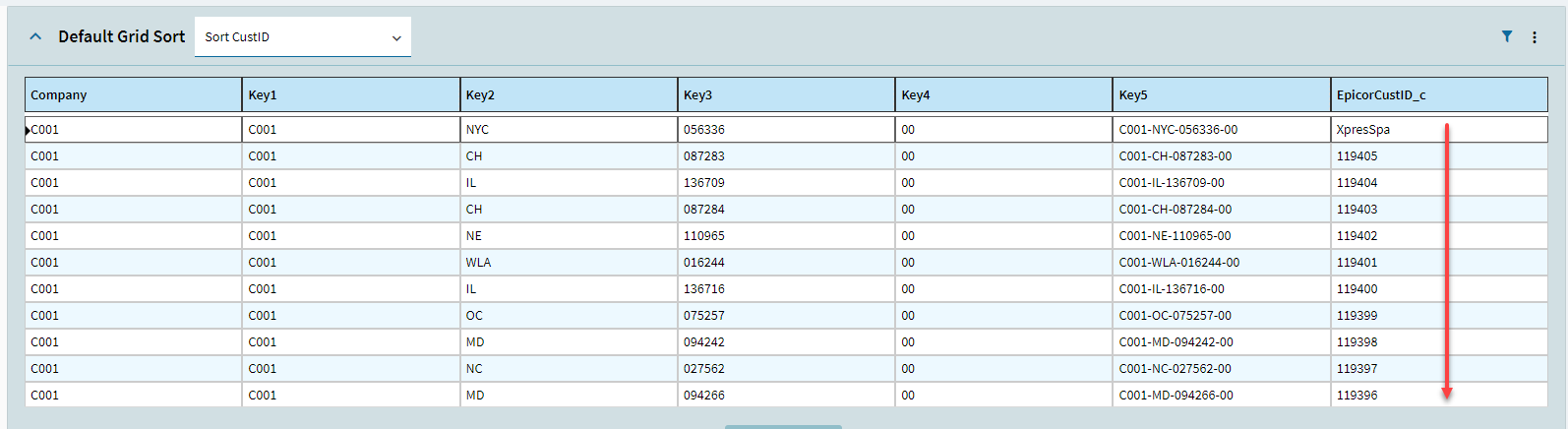
Task: Select the 119398 customer ID cell
Action: coord(1439,342)
